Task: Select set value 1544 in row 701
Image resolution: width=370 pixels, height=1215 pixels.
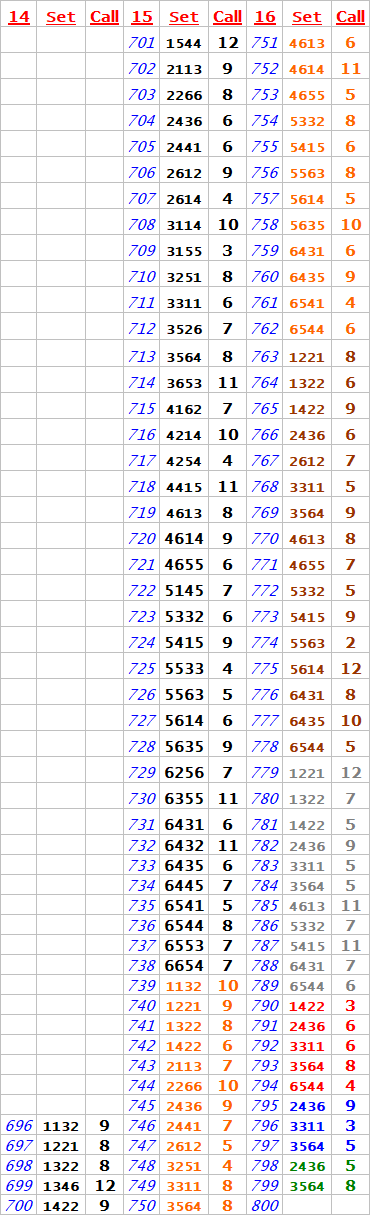Action: [183, 43]
